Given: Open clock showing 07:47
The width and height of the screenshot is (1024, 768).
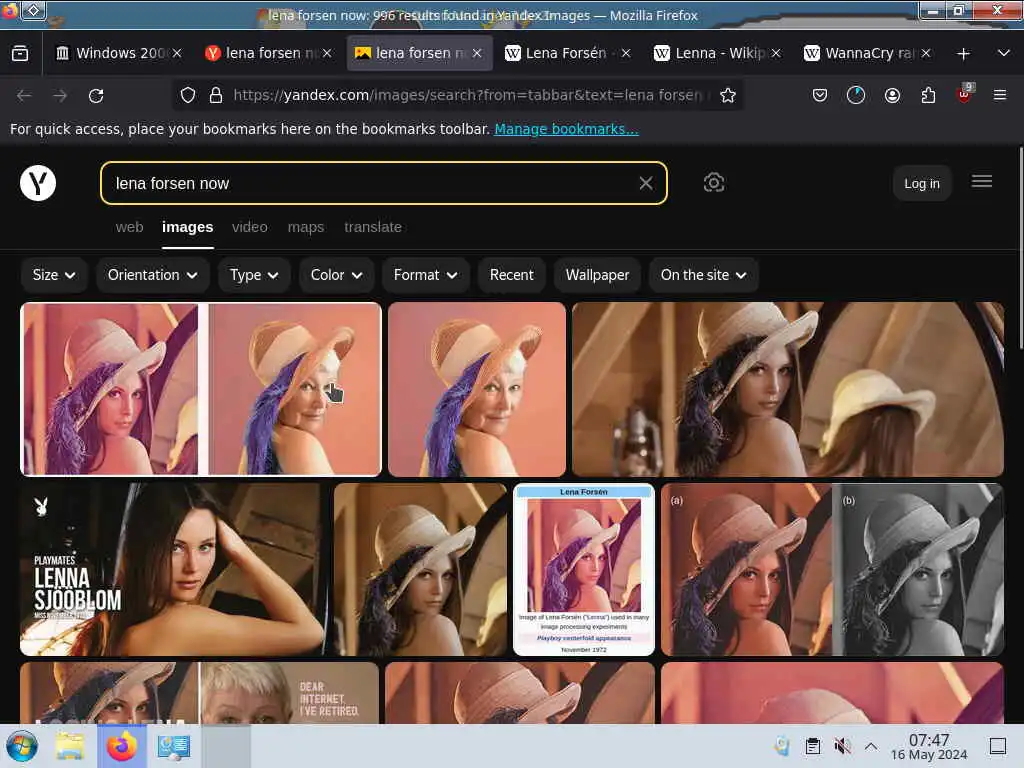Looking at the screenshot, I should (x=929, y=746).
